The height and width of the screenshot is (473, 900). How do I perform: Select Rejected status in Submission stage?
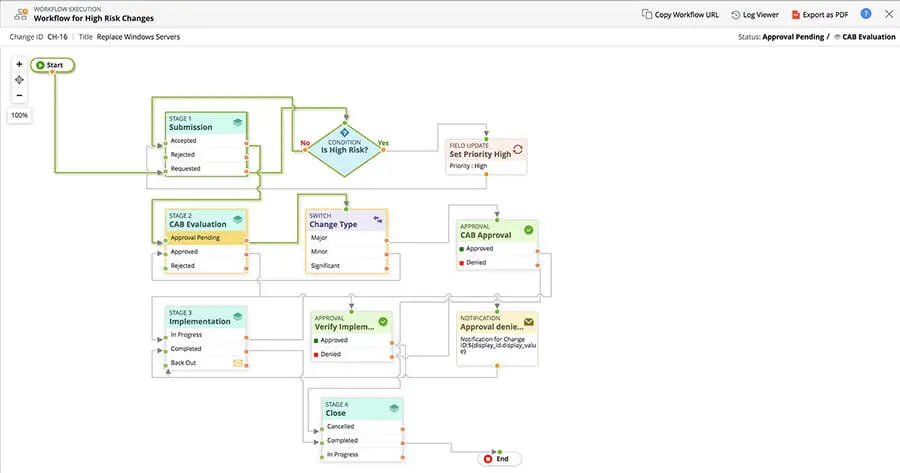pos(205,154)
